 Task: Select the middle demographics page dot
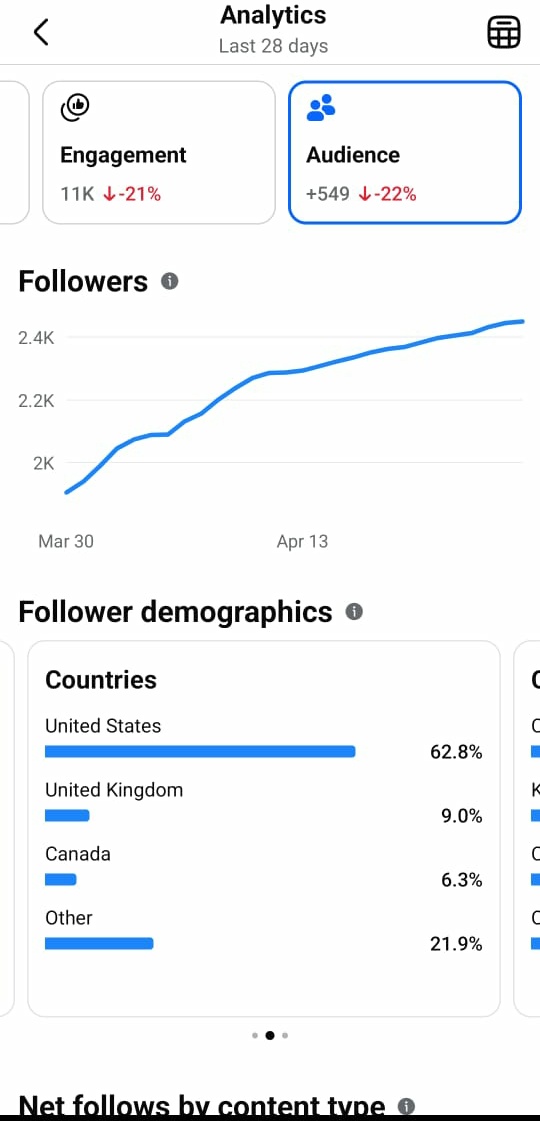click(270, 1034)
